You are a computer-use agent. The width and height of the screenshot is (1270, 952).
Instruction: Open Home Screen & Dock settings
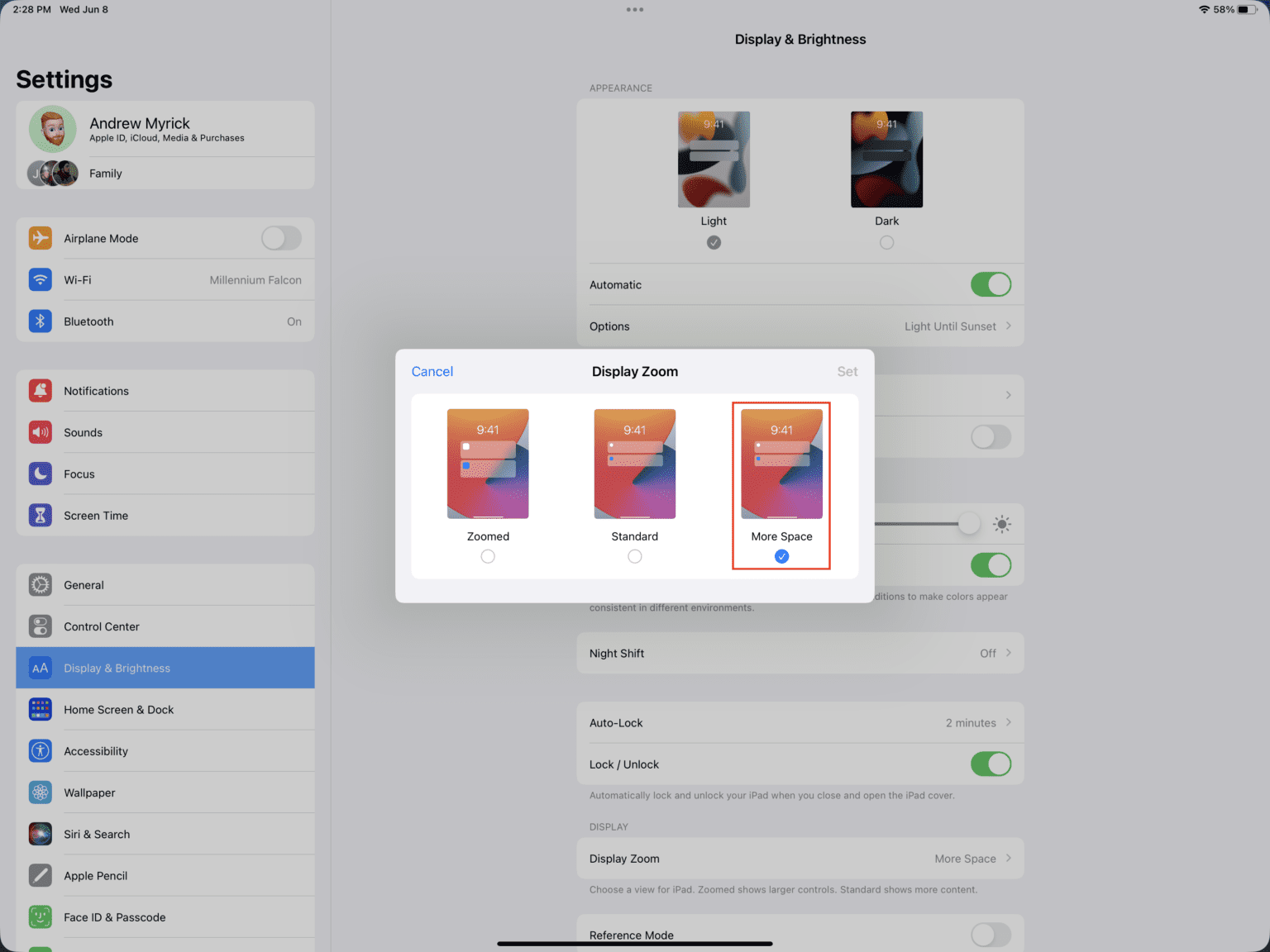point(118,709)
